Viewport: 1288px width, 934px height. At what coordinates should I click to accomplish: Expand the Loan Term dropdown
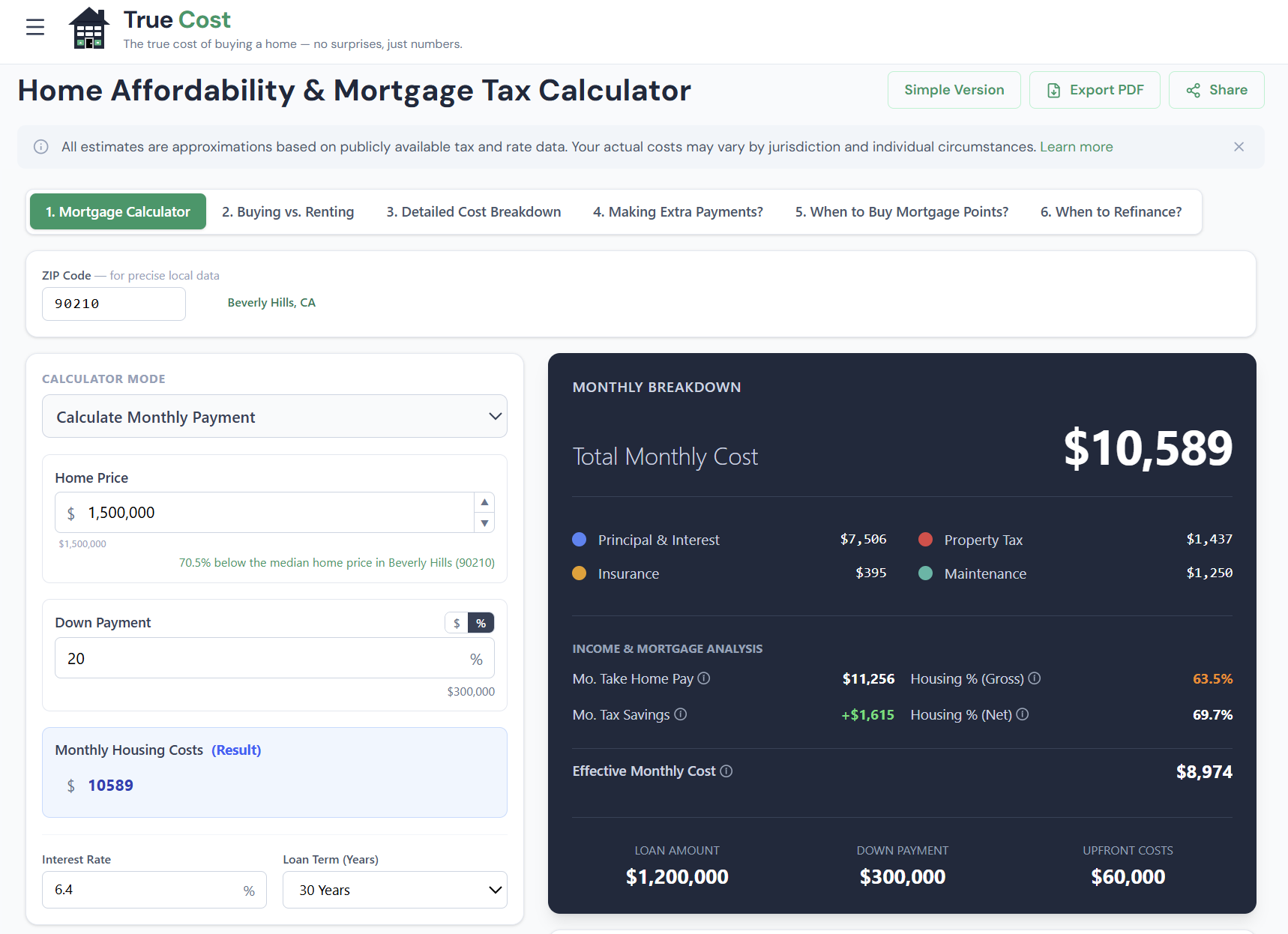pos(394,890)
